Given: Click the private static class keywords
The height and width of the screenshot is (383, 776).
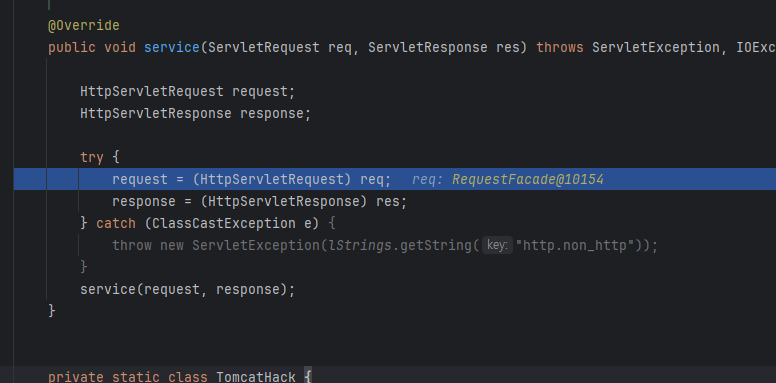Looking at the screenshot, I should pyautogui.click(x=128, y=377).
